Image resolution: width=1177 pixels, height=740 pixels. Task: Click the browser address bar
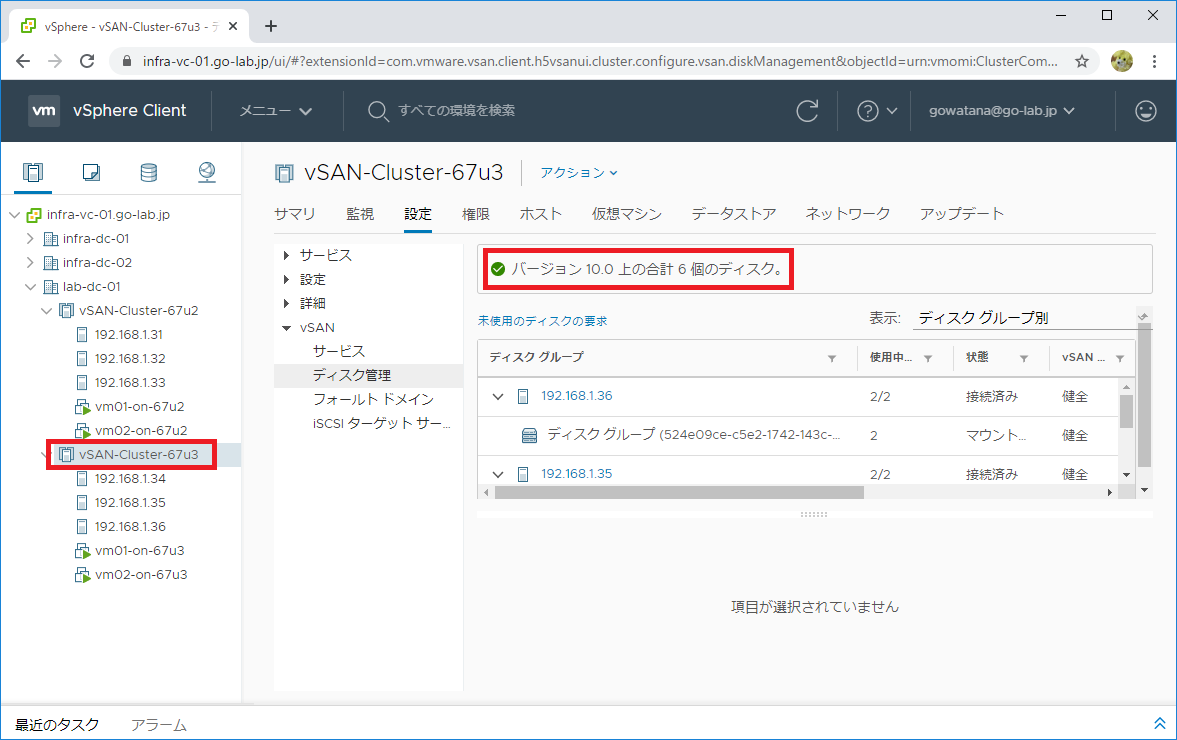[601, 62]
